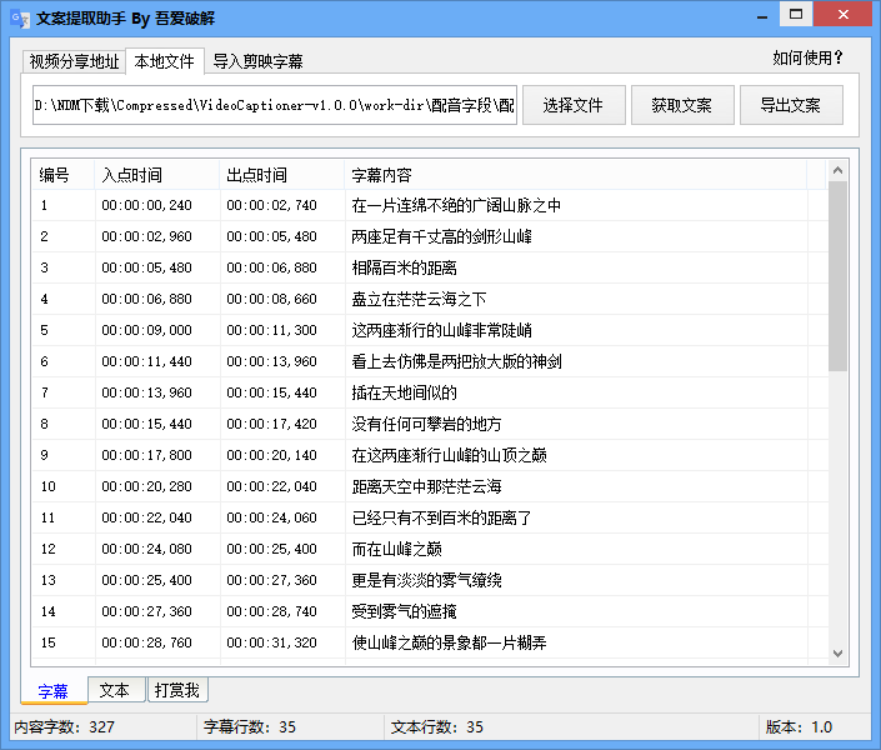Click the file path input field

point(270,104)
